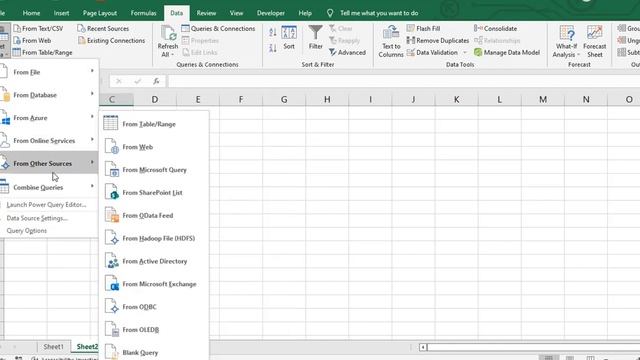This screenshot has height=360, width=640.
Task: Open the Sort dialog
Action: pos(289,38)
